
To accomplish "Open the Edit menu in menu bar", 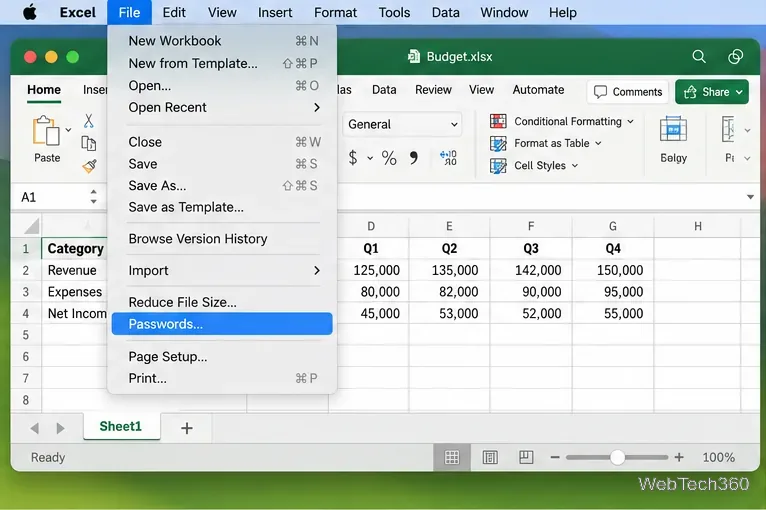I will coord(174,12).
